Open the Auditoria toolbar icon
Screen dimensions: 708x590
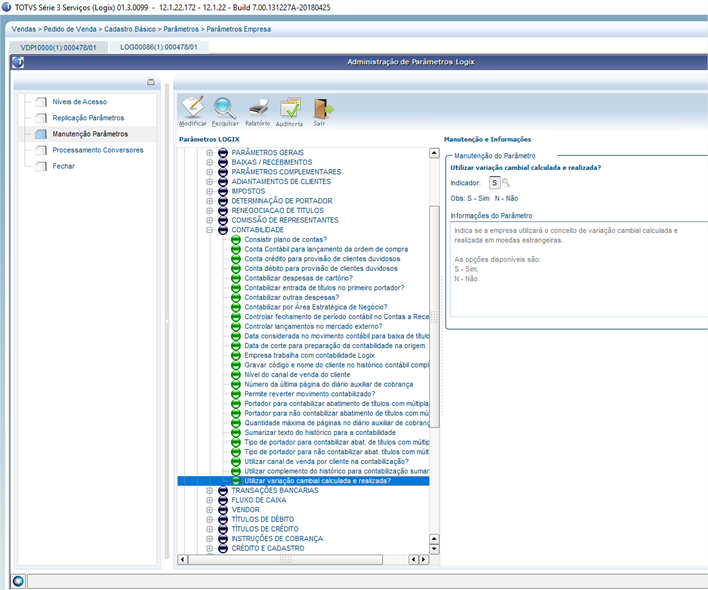290,108
